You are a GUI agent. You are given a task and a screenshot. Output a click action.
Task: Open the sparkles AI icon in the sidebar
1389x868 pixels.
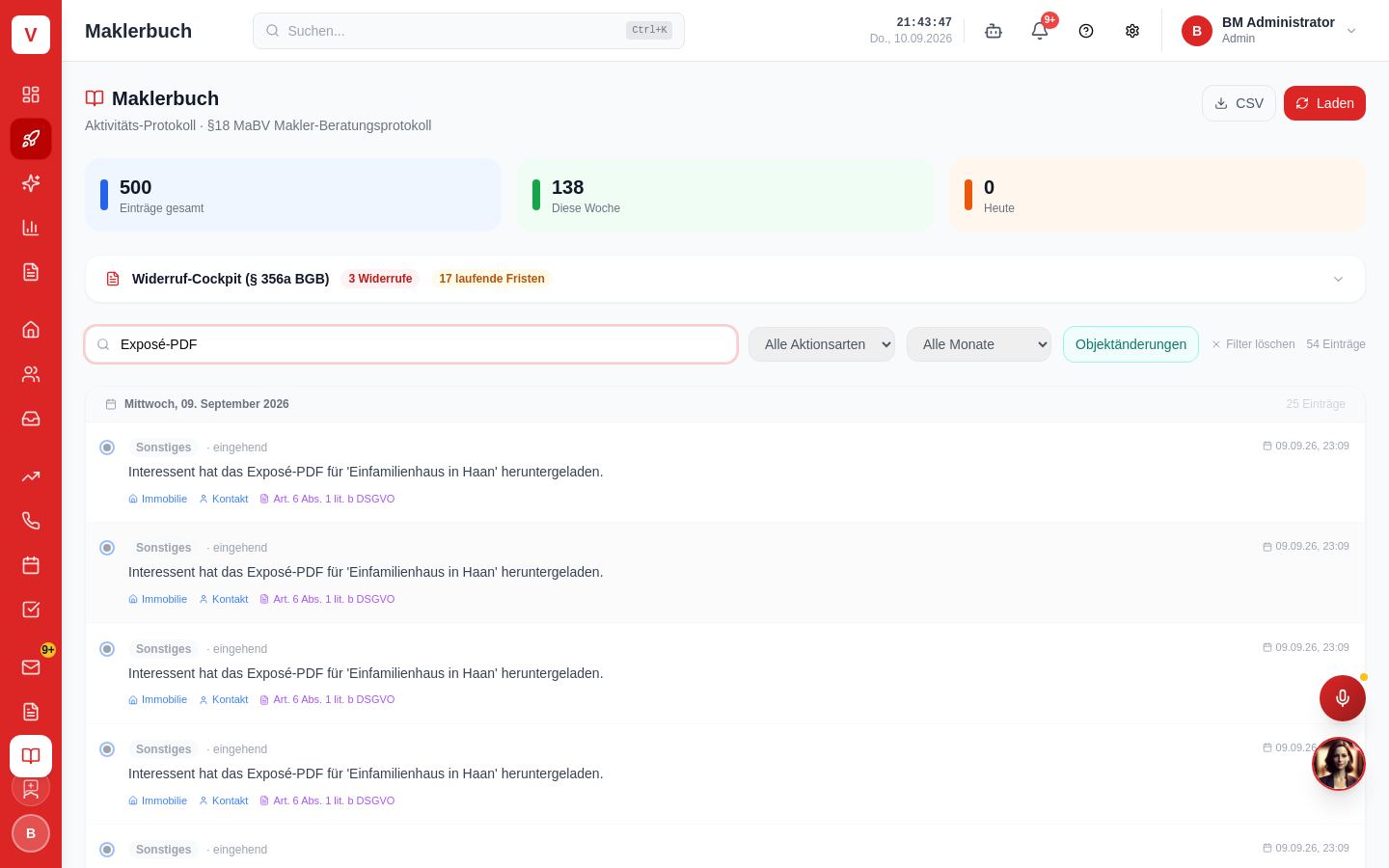31,183
